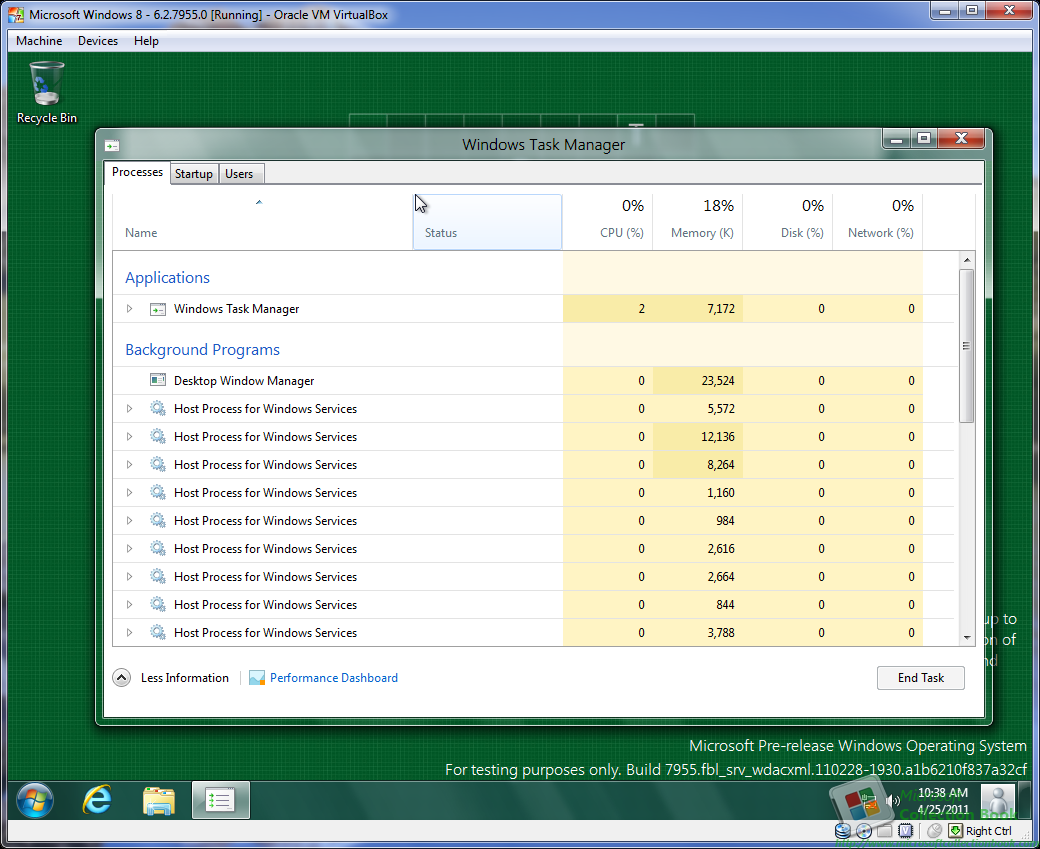Sort by Network (%) column header
This screenshot has height=849, width=1040.
(878, 222)
